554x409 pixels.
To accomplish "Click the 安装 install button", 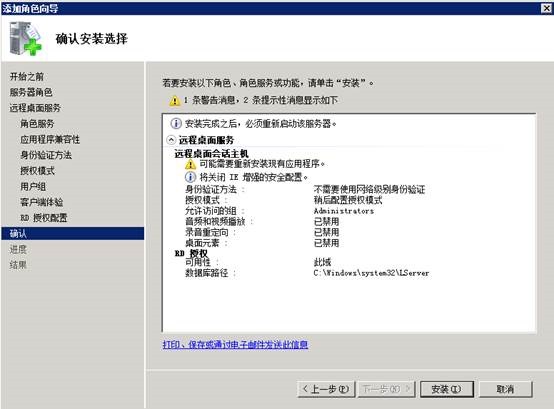I will (x=447, y=389).
